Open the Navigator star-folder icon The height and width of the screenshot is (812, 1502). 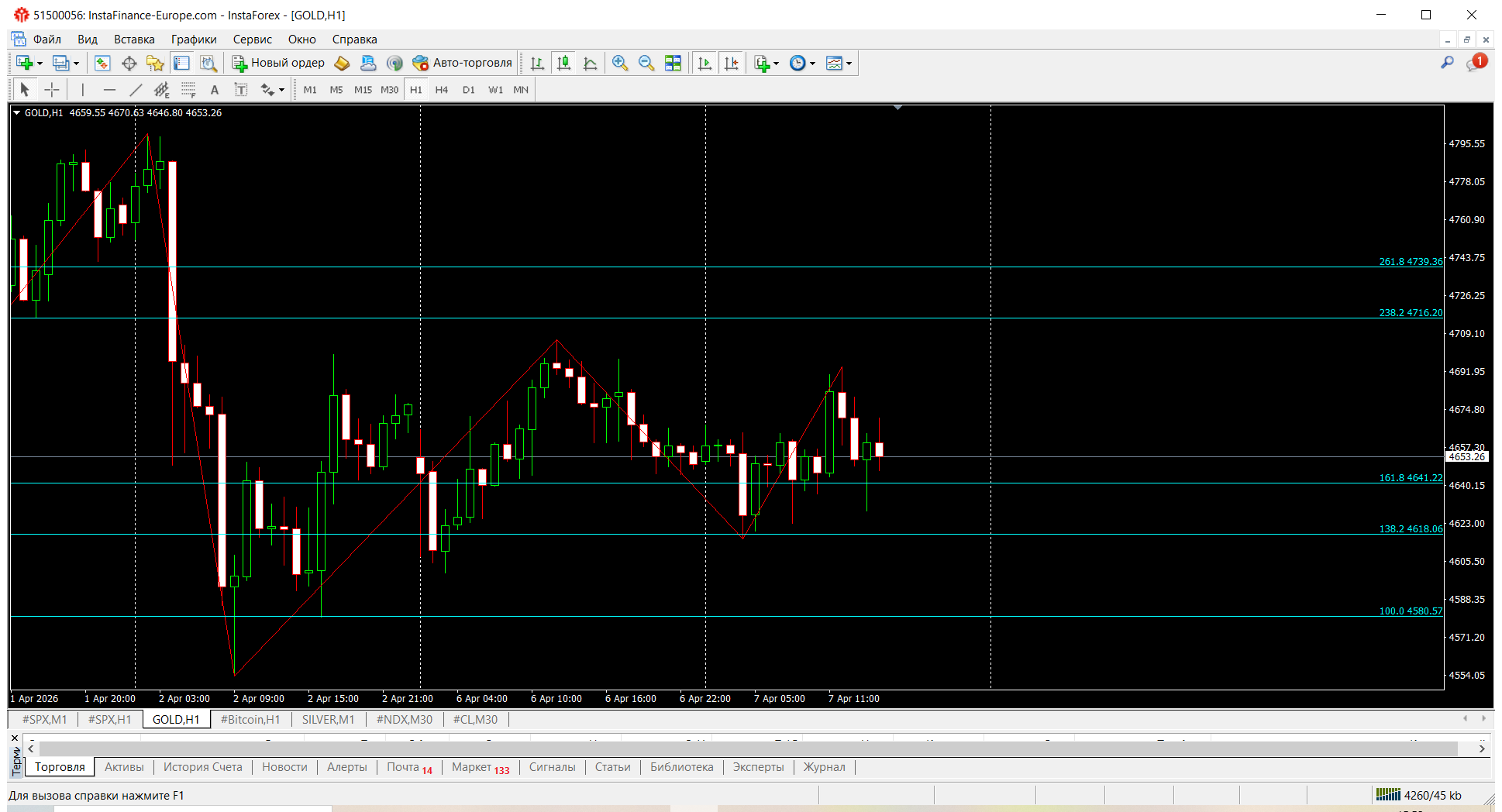point(155,64)
